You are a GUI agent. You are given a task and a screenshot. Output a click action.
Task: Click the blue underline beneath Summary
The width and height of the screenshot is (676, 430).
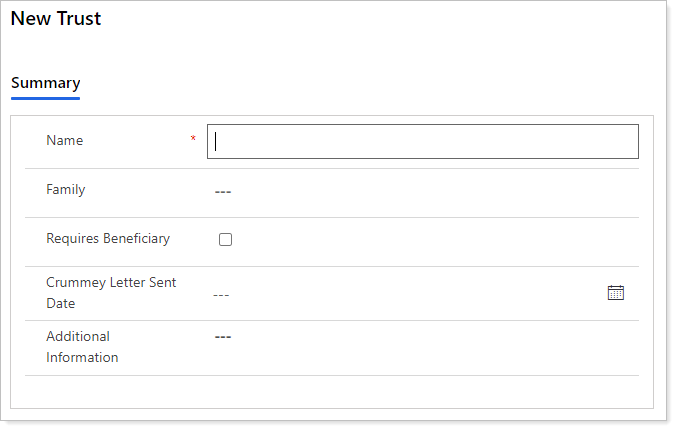pos(45,98)
